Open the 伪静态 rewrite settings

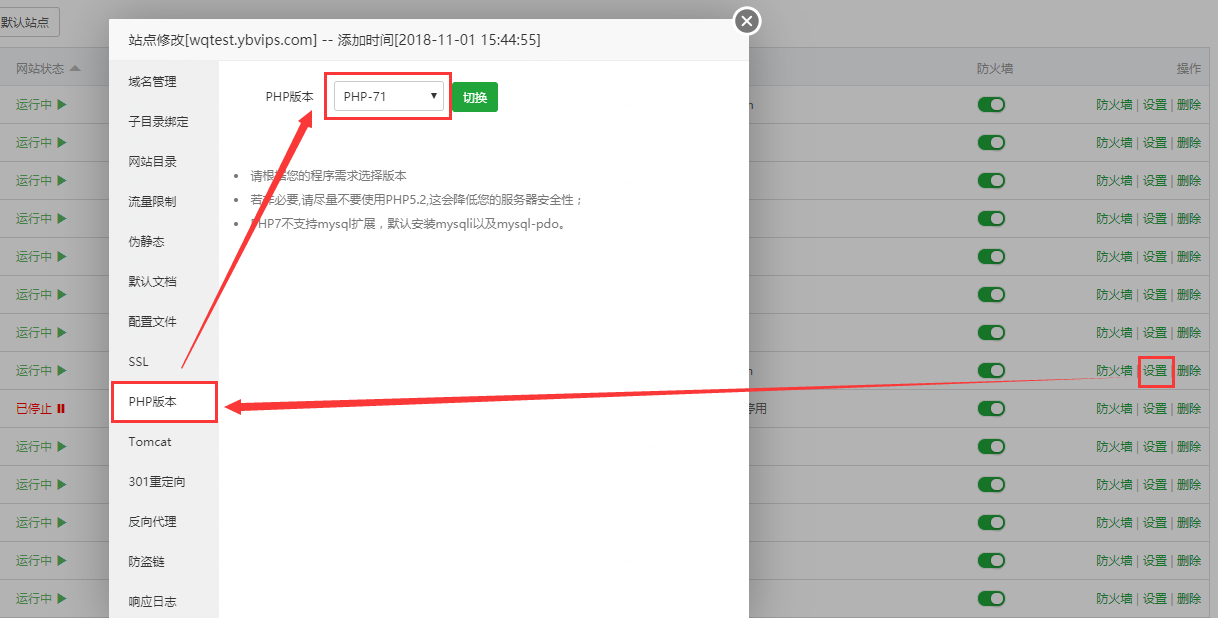click(146, 242)
